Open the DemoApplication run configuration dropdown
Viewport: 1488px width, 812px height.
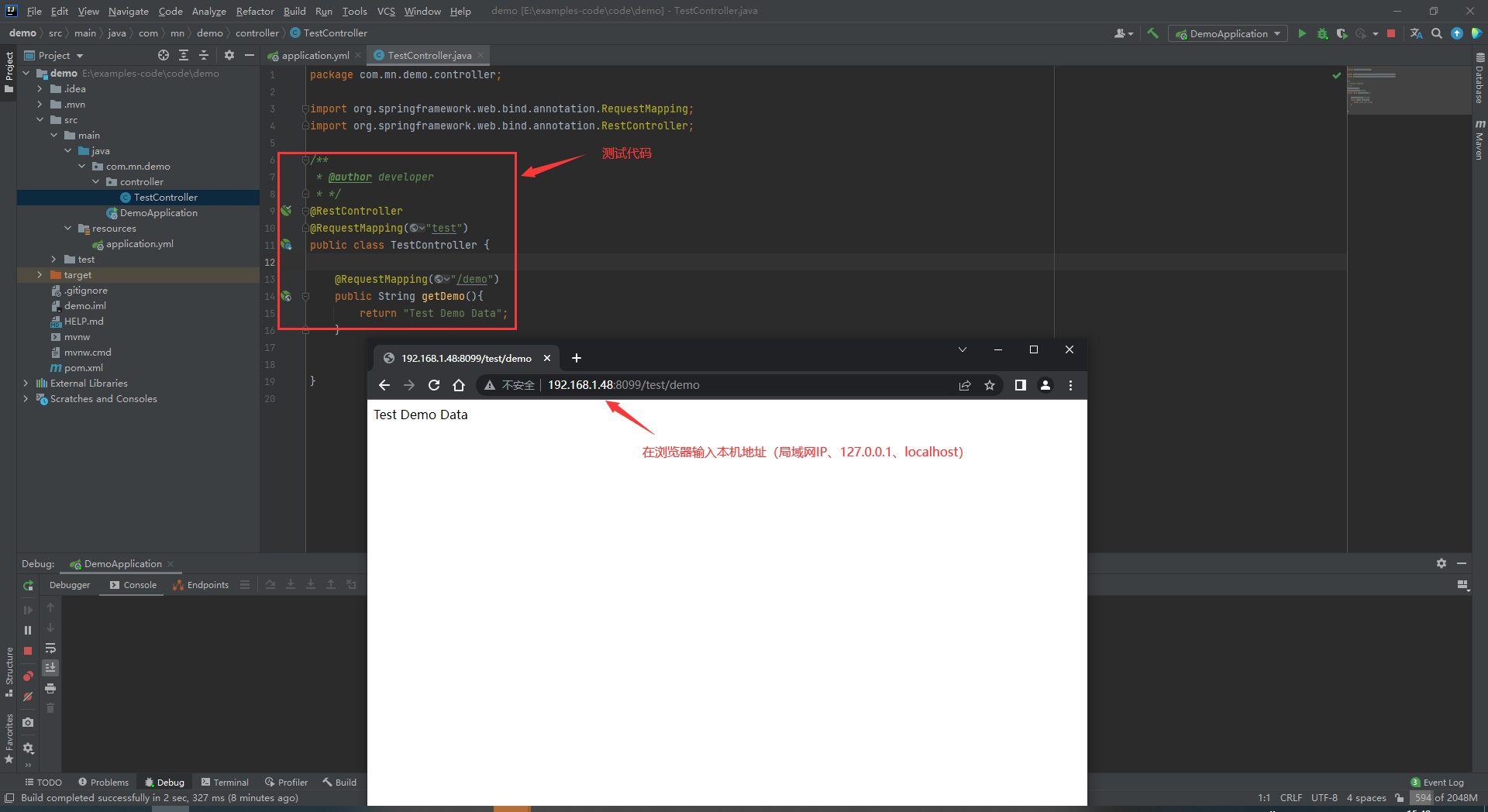(x=1228, y=33)
